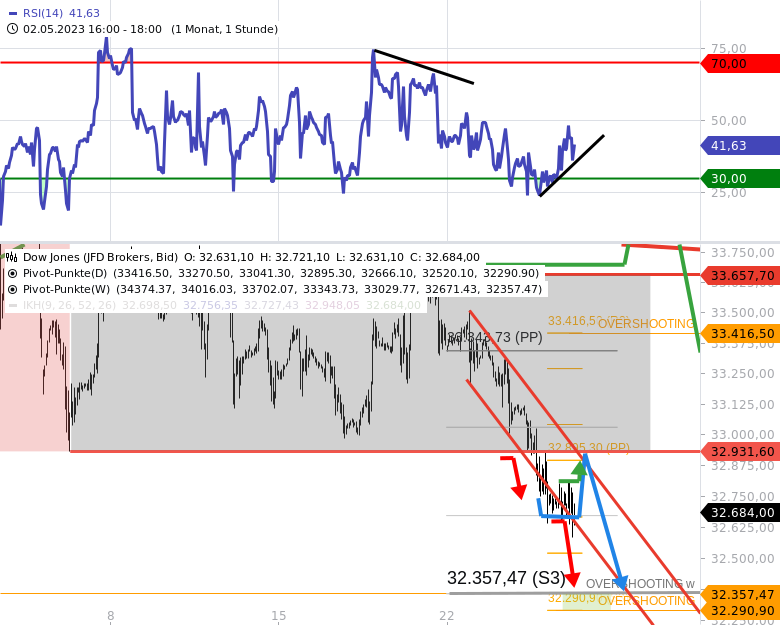The width and height of the screenshot is (780, 625).
Task: Click the date axis label 15
Action: pos(279,616)
